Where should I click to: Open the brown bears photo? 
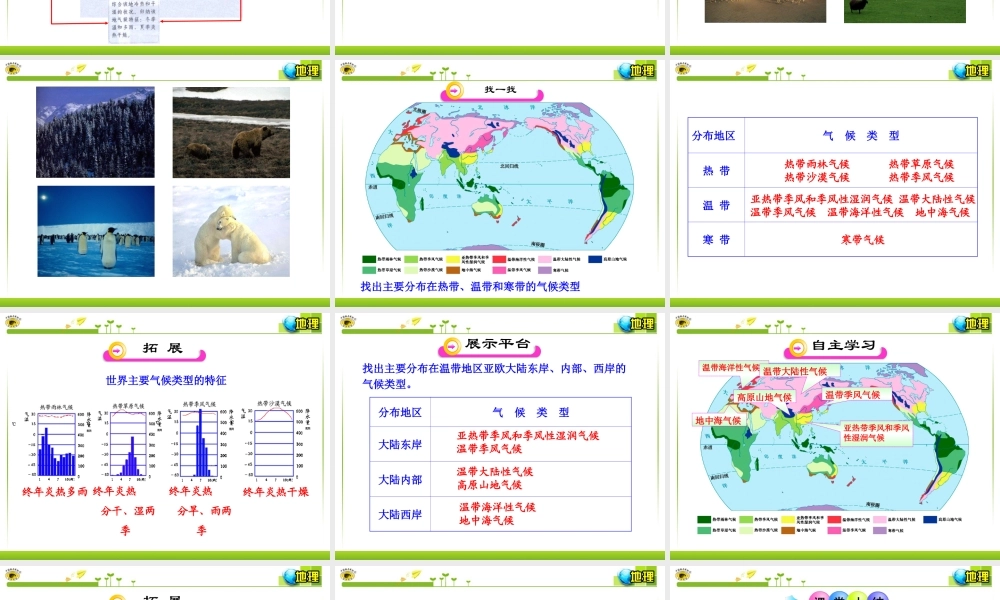[x=231, y=132]
